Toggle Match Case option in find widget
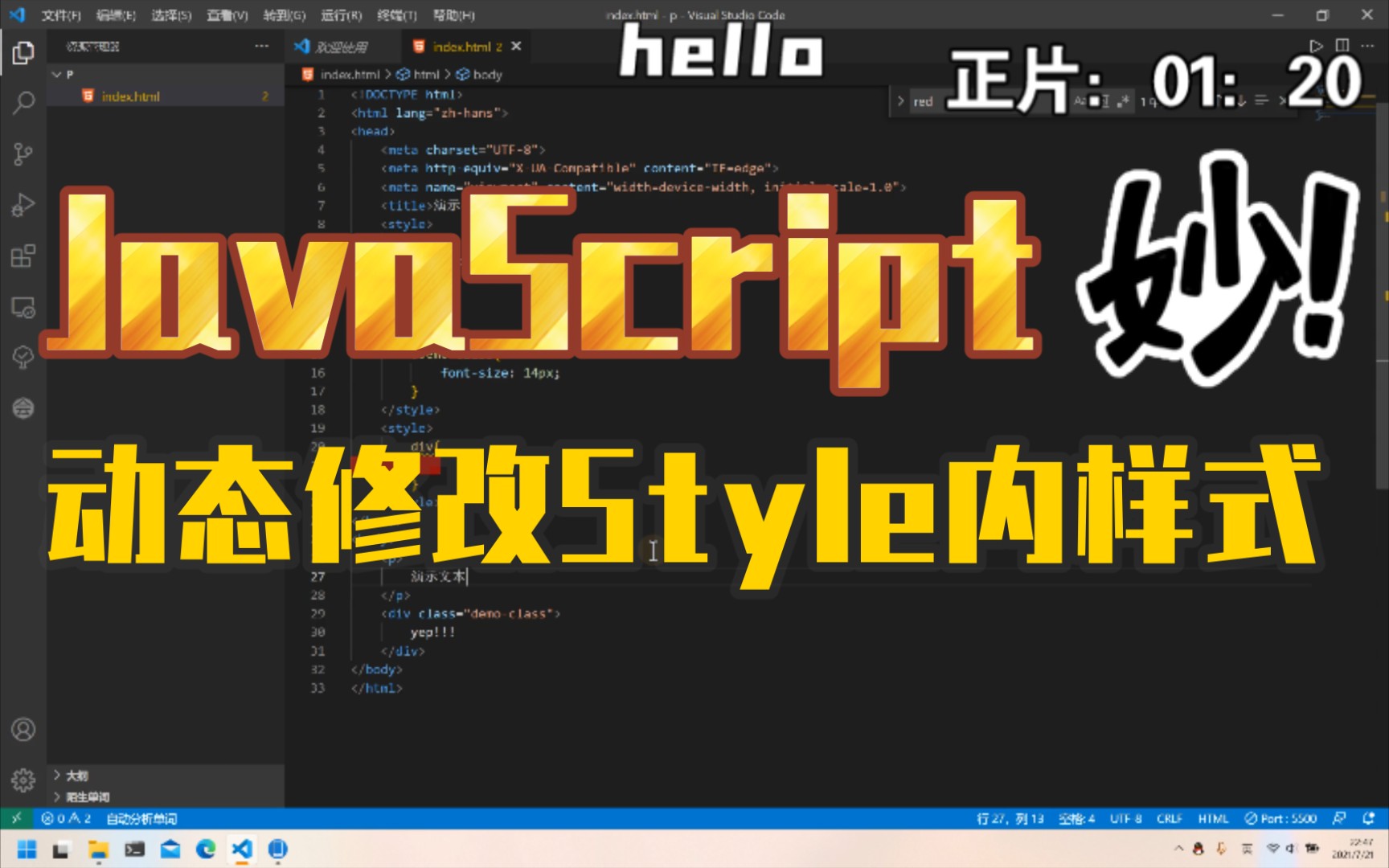This screenshot has width=1389, height=868. click(1081, 101)
